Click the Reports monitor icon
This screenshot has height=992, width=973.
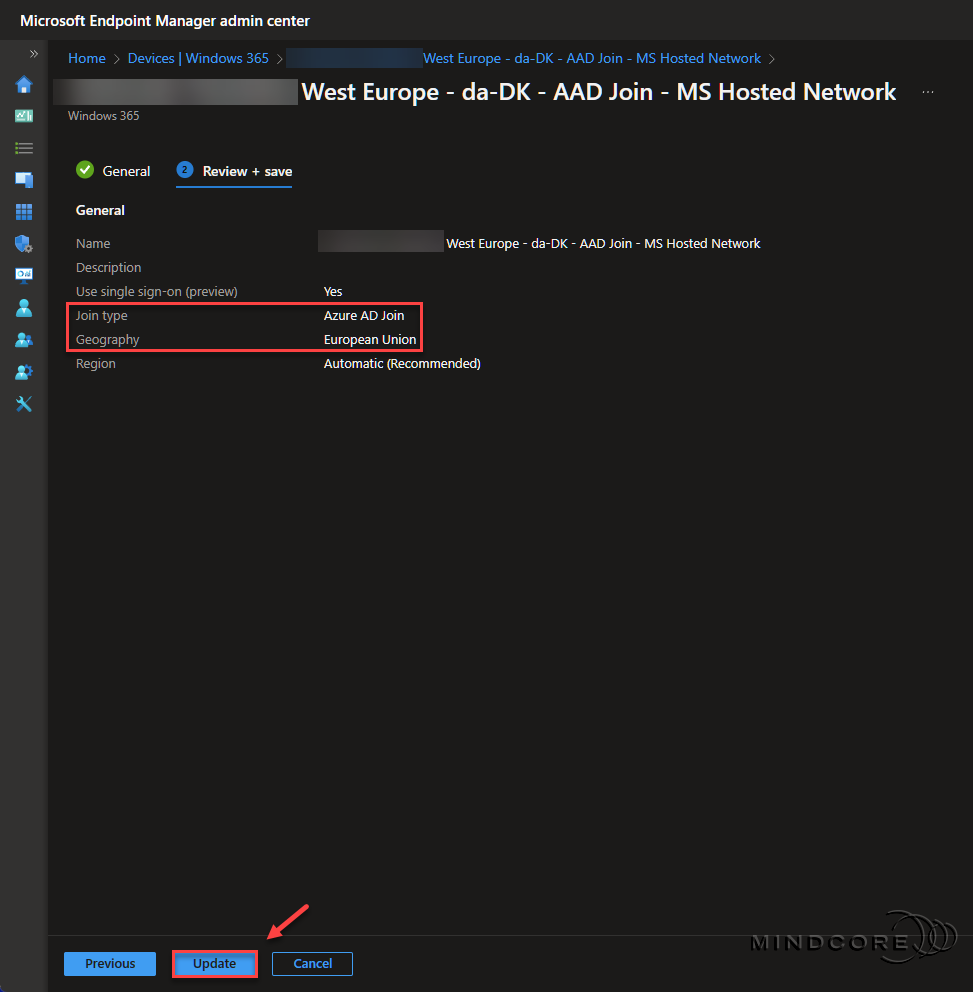(x=24, y=276)
